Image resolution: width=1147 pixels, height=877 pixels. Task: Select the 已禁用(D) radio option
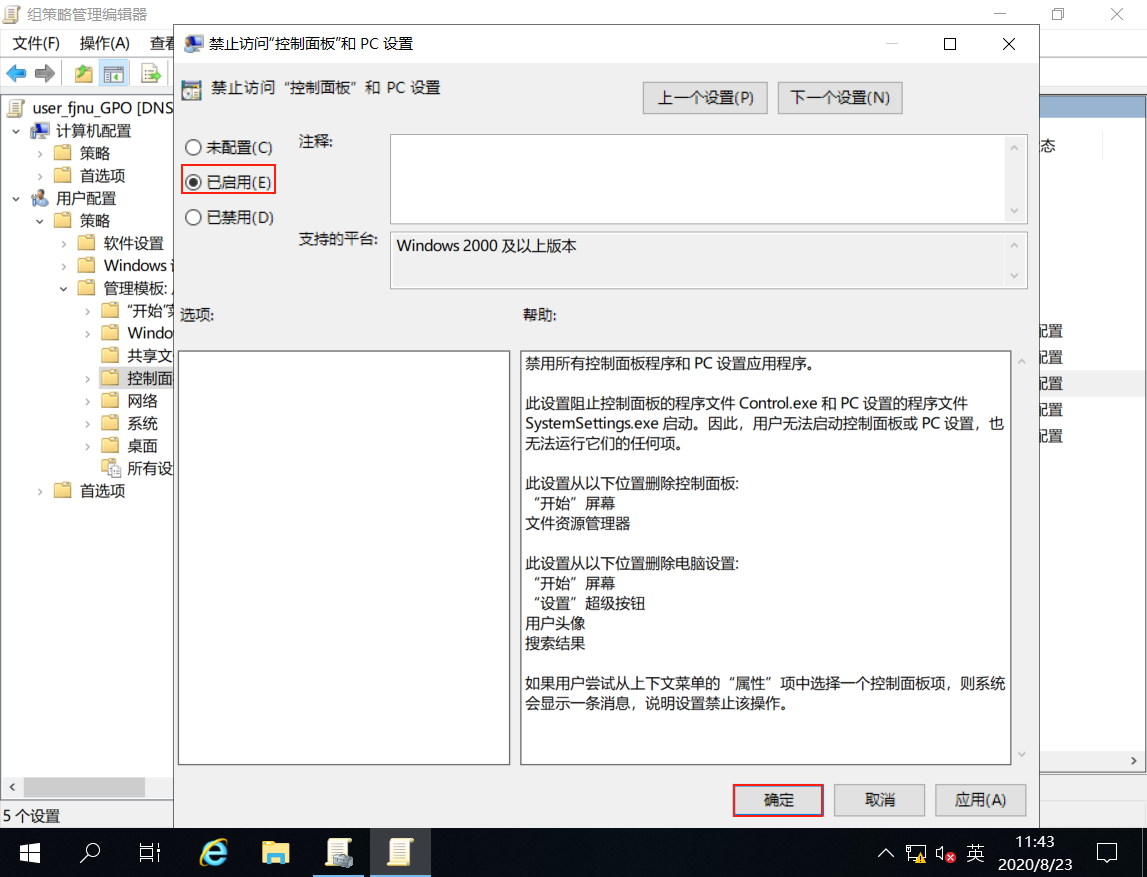point(229,217)
